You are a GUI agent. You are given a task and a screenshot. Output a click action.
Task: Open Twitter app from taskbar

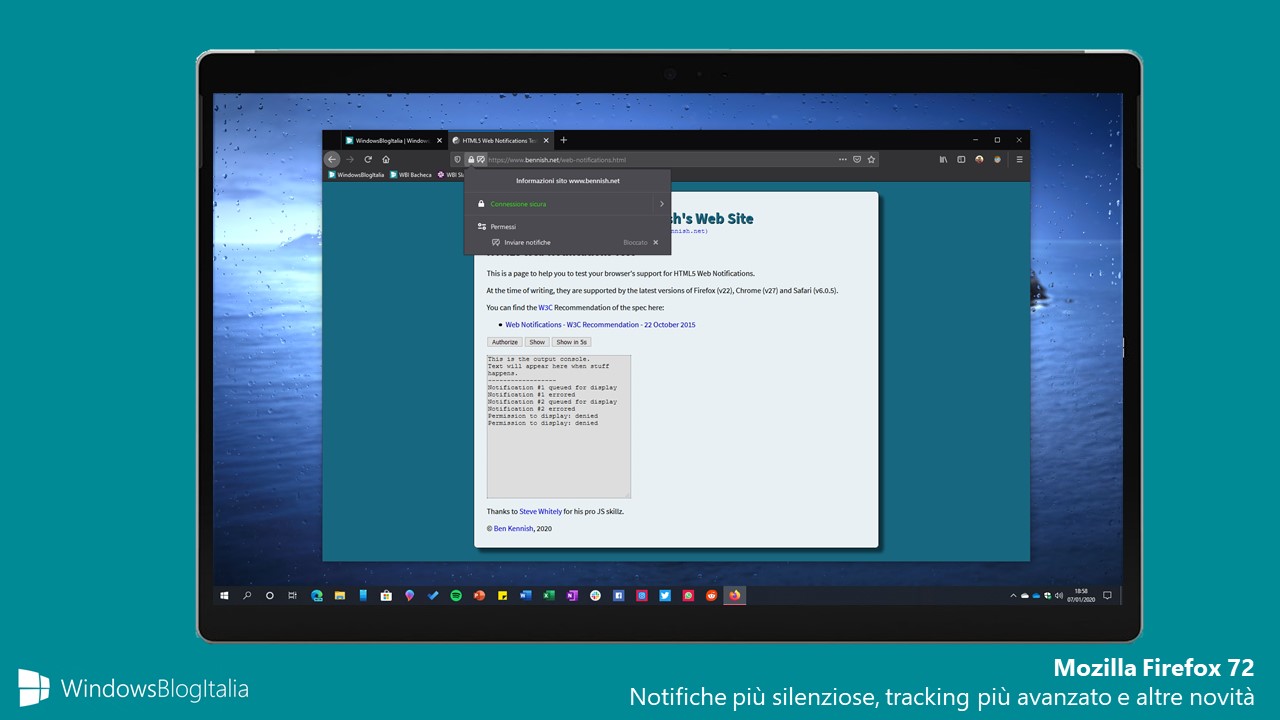[x=665, y=595]
